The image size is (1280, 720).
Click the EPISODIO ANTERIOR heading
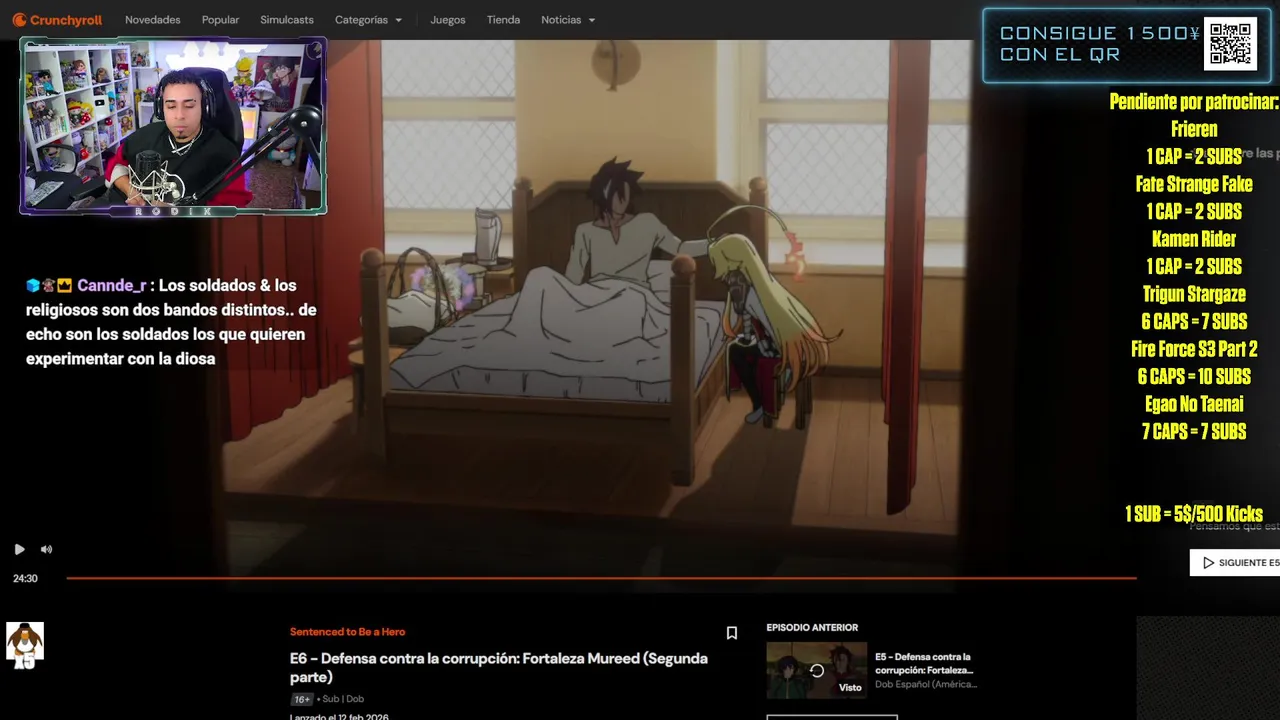tap(812, 628)
